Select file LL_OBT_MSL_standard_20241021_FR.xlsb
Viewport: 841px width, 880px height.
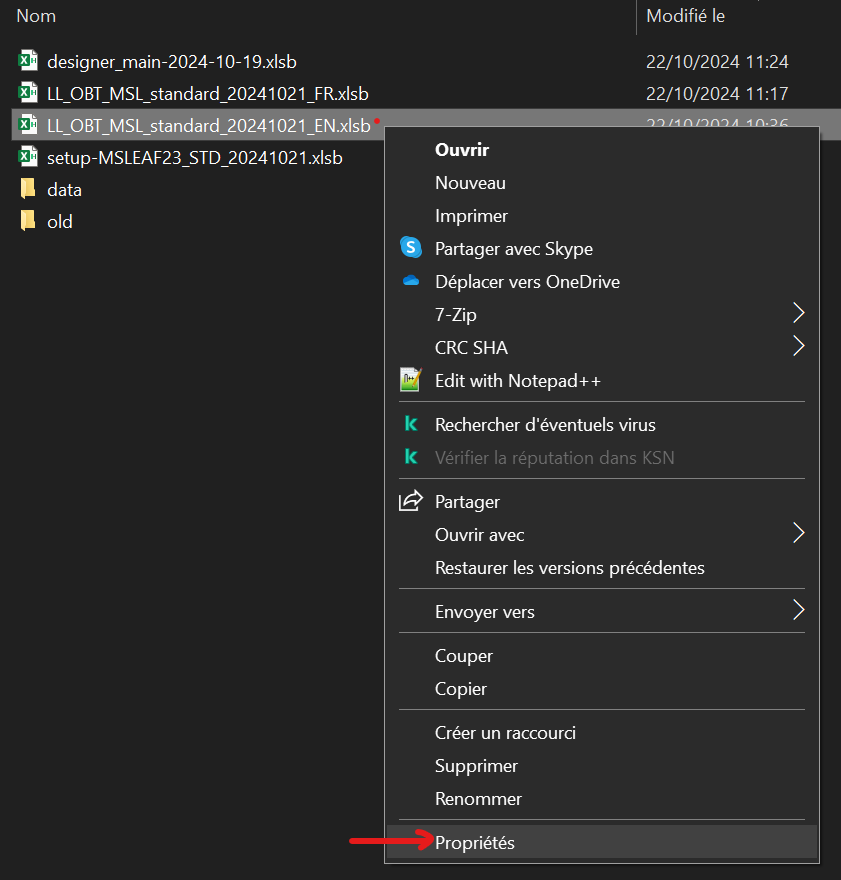tap(208, 94)
